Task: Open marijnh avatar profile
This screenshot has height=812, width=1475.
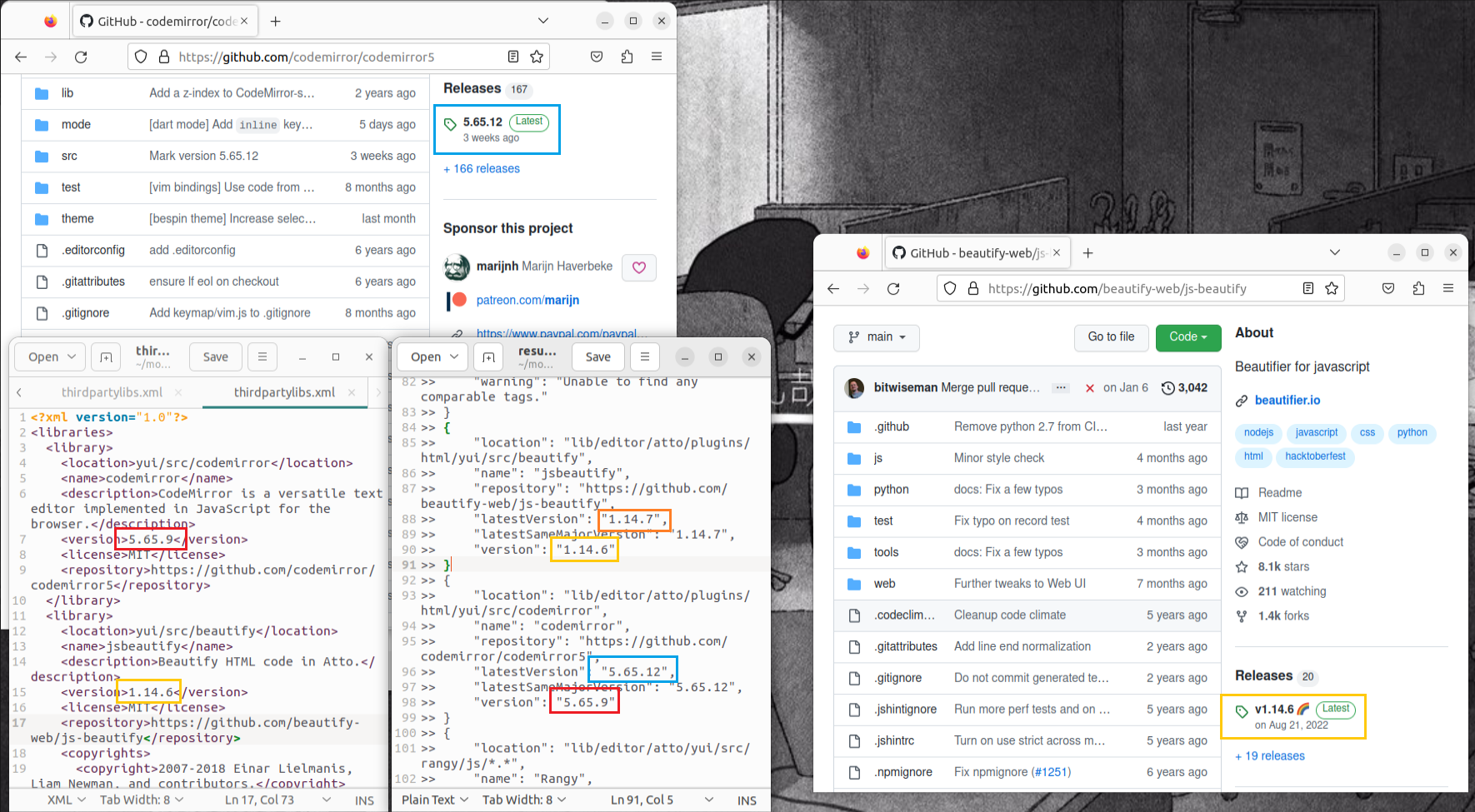Action: click(457, 267)
